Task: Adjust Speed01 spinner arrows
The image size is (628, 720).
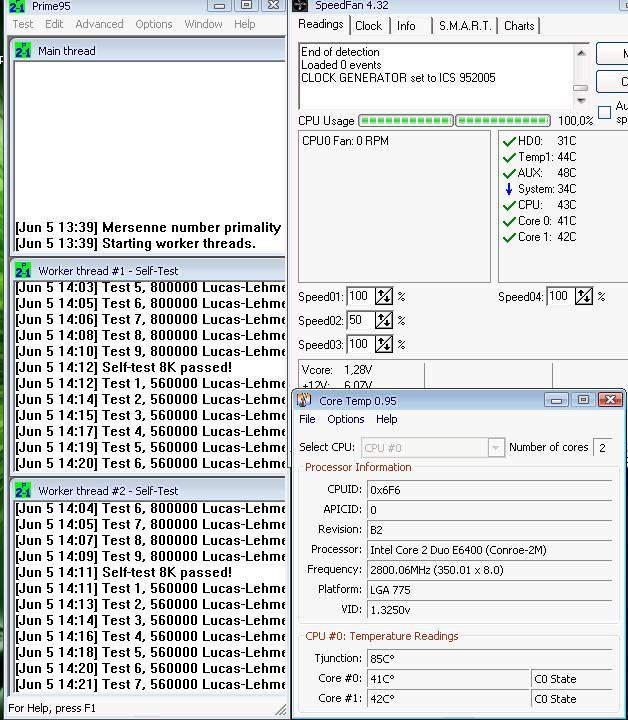Action: pyautogui.click(x=384, y=297)
